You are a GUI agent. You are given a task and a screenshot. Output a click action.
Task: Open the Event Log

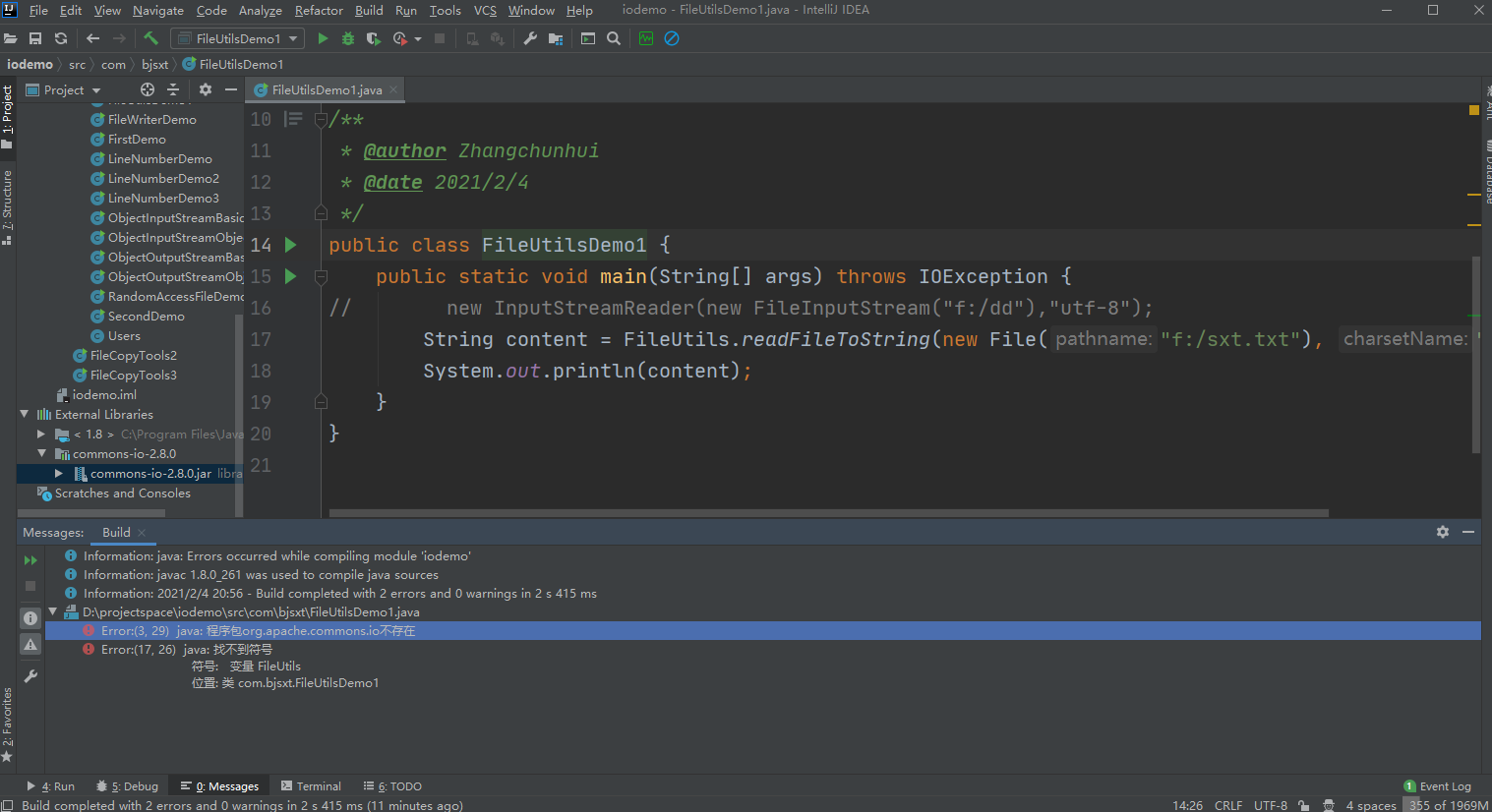click(1437, 786)
